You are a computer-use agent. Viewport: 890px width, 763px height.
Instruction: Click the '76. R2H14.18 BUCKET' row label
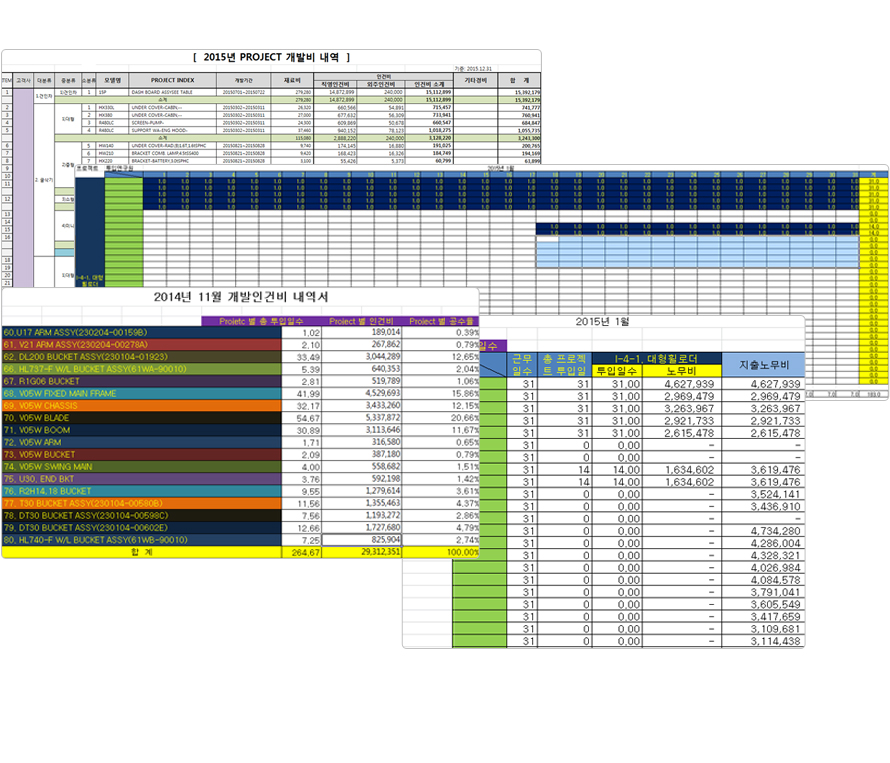[x=142, y=491]
